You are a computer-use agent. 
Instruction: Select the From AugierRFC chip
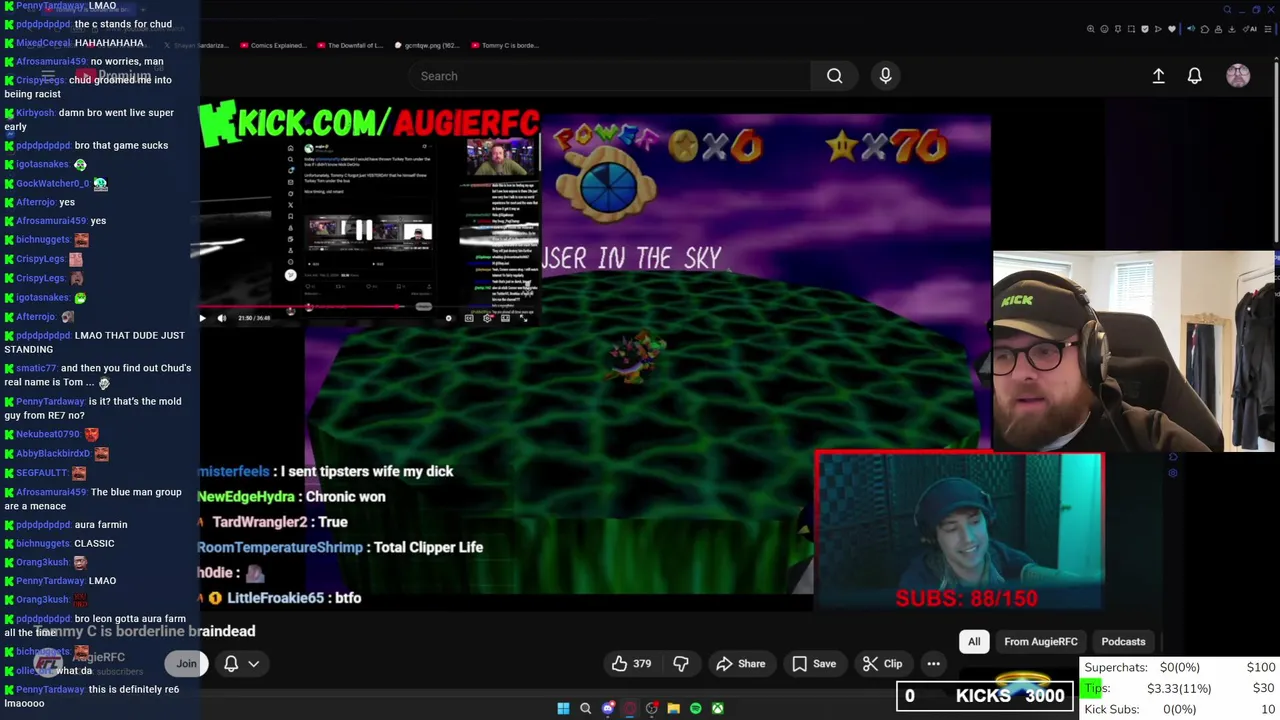click(x=1041, y=642)
